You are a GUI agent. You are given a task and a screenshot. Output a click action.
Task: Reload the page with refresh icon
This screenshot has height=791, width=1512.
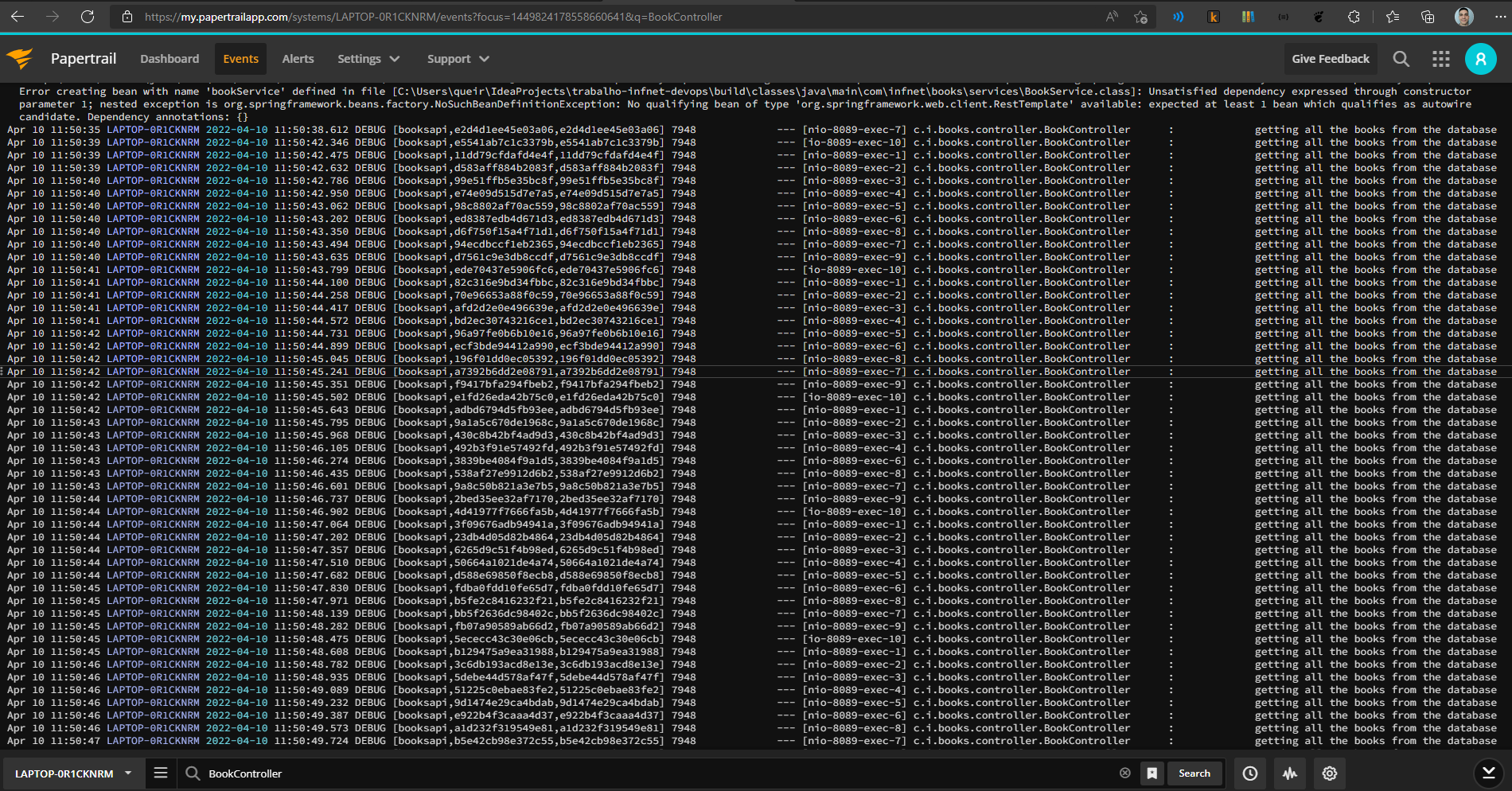(x=88, y=17)
